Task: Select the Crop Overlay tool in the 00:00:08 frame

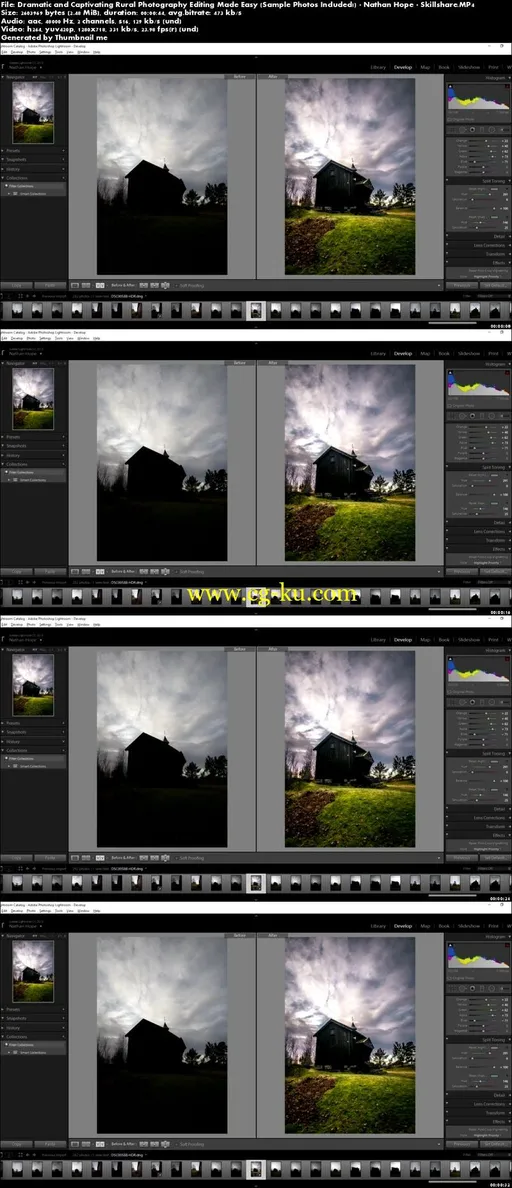Action: 452,130
